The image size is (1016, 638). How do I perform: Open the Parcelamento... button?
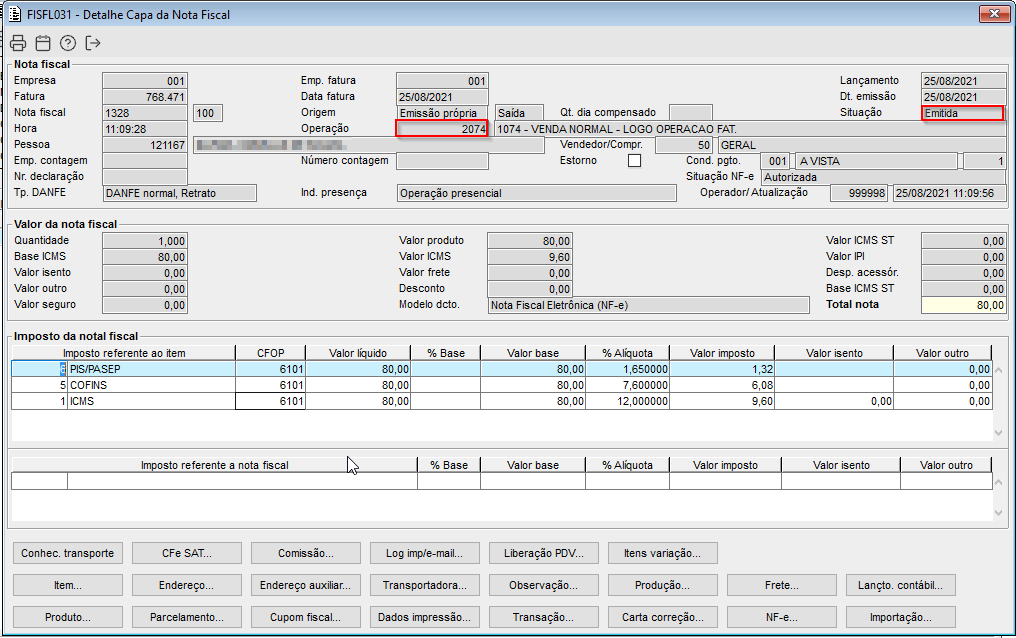[188, 617]
